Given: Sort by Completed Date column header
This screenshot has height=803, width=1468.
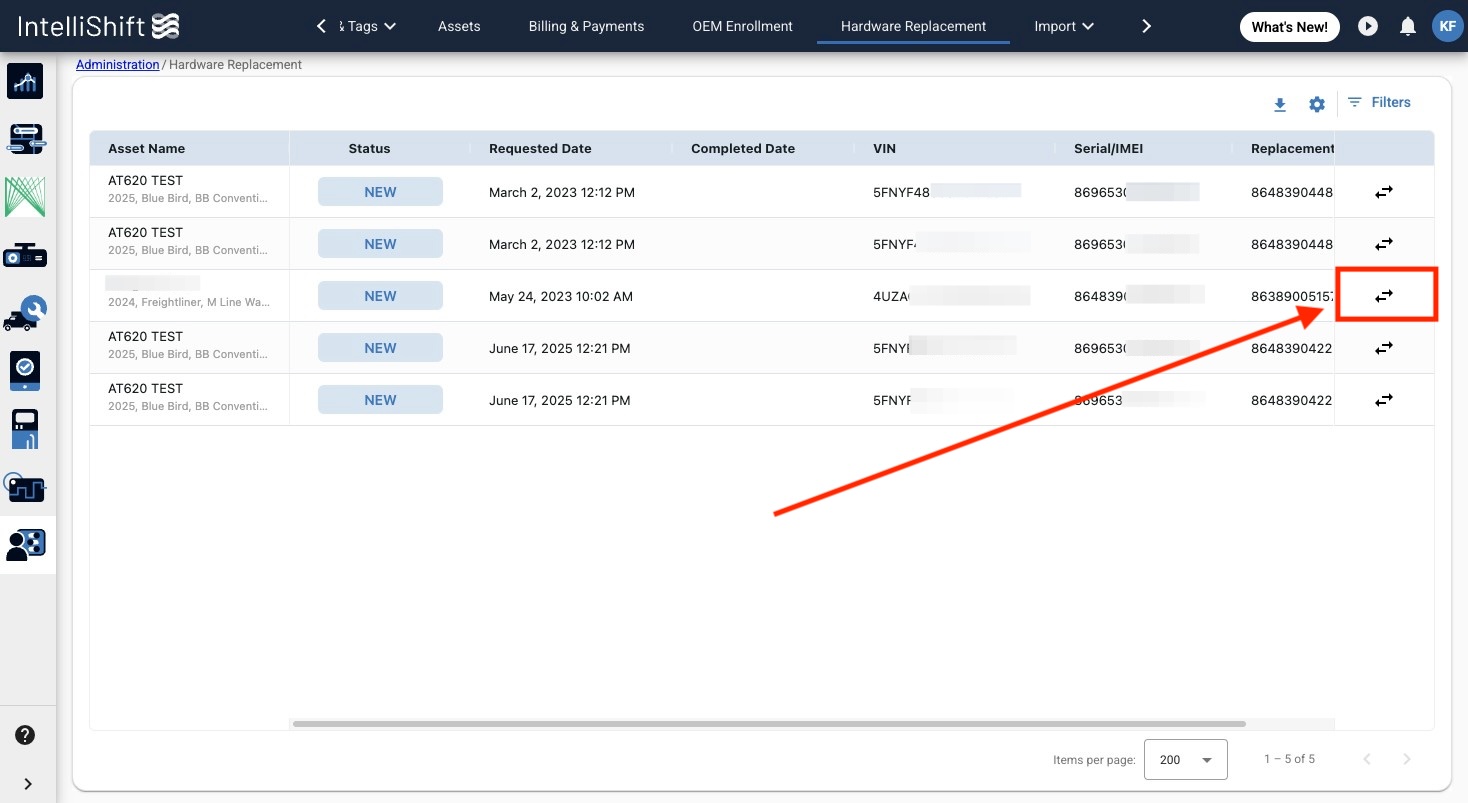Looking at the screenshot, I should click(743, 148).
